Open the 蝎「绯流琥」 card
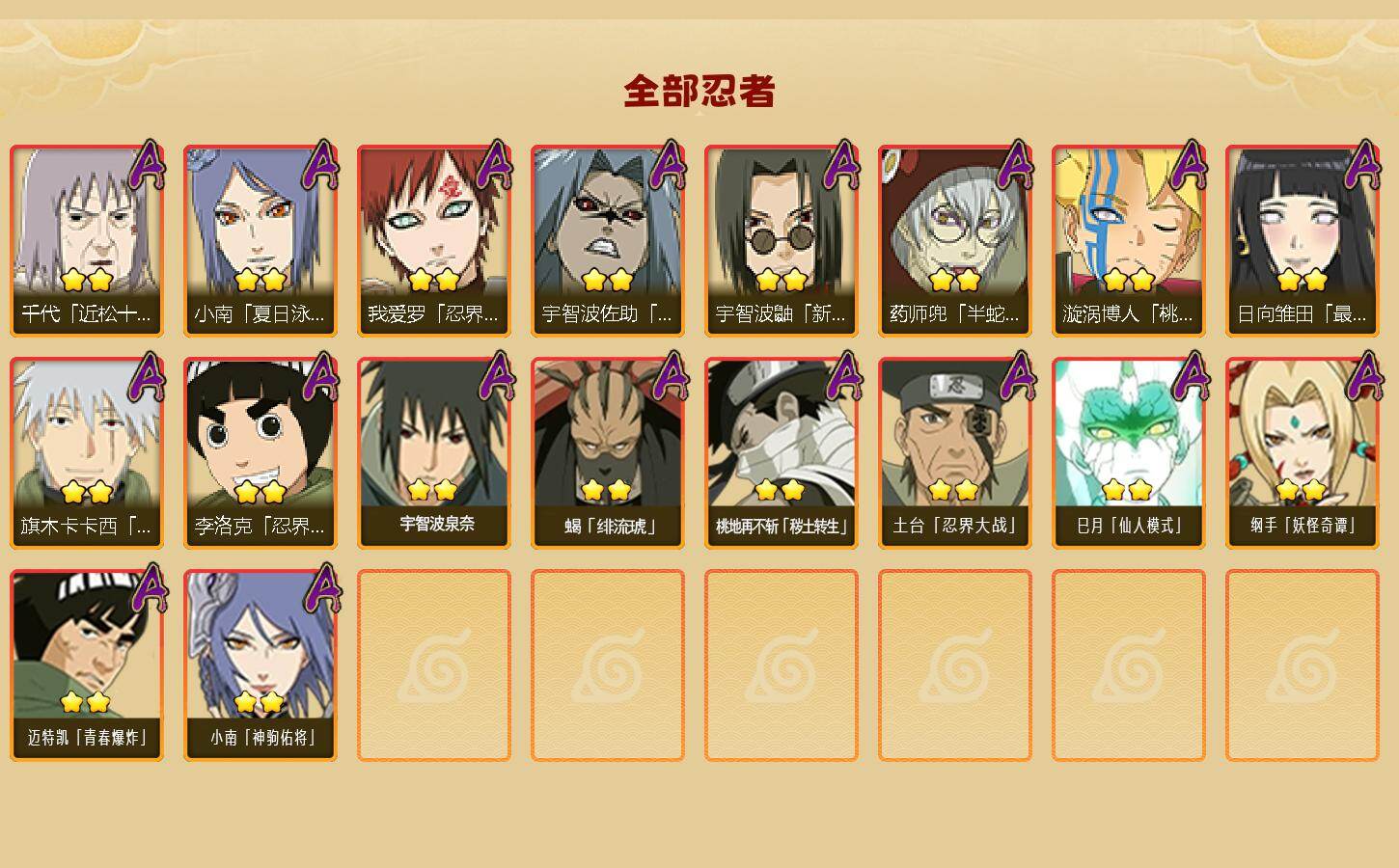This screenshot has height=868, width=1399. (x=608, y=453)
